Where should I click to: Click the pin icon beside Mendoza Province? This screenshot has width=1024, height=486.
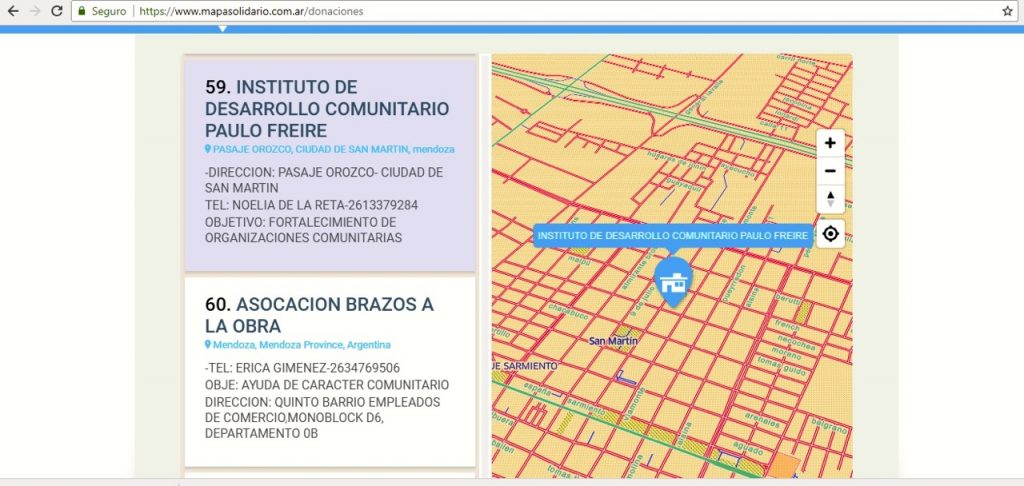(x=208, y=345)
